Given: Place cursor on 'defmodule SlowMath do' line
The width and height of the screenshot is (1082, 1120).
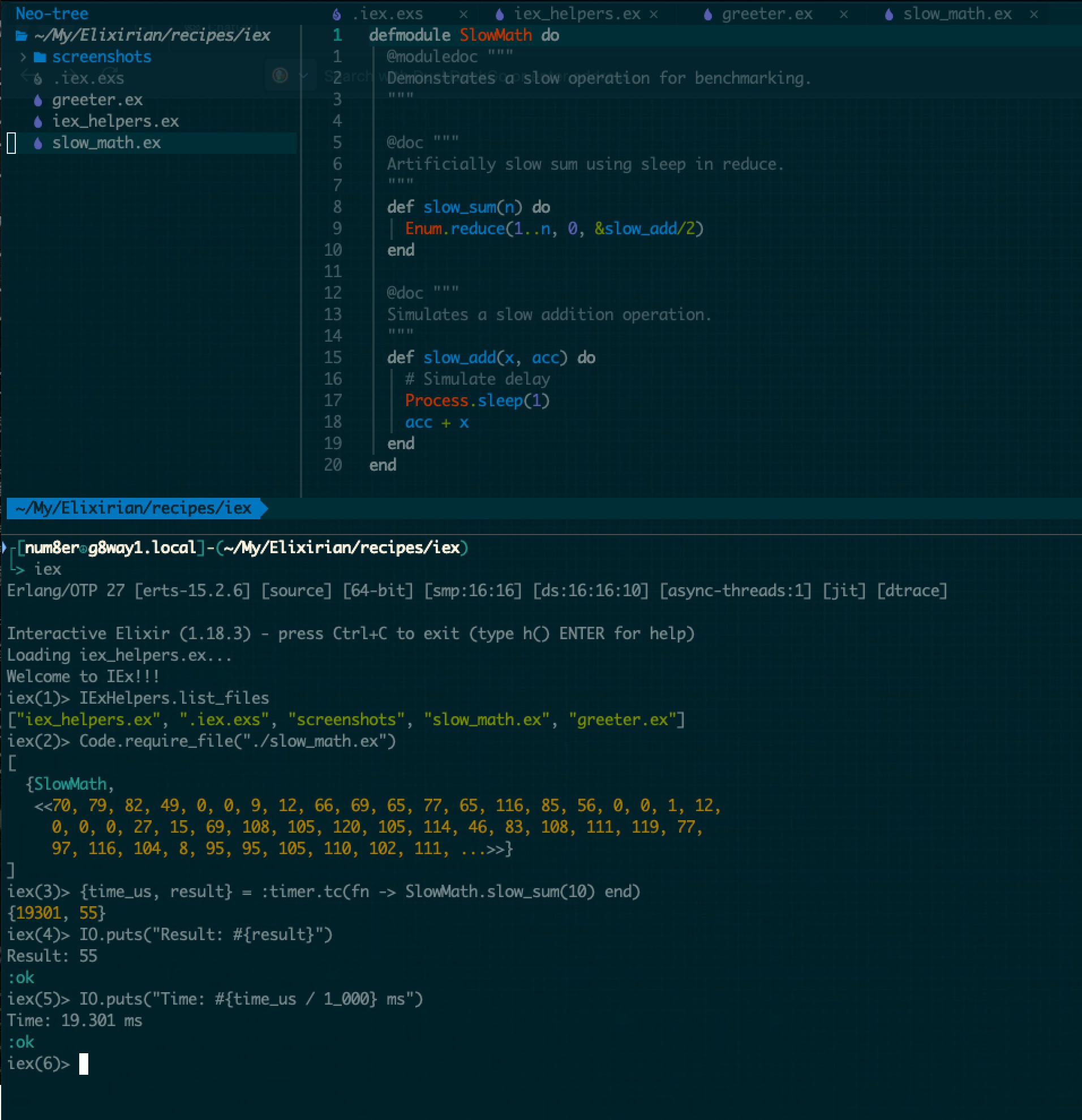Looking at the screenshot, I should pyautogui.click(x=464, y=36).
